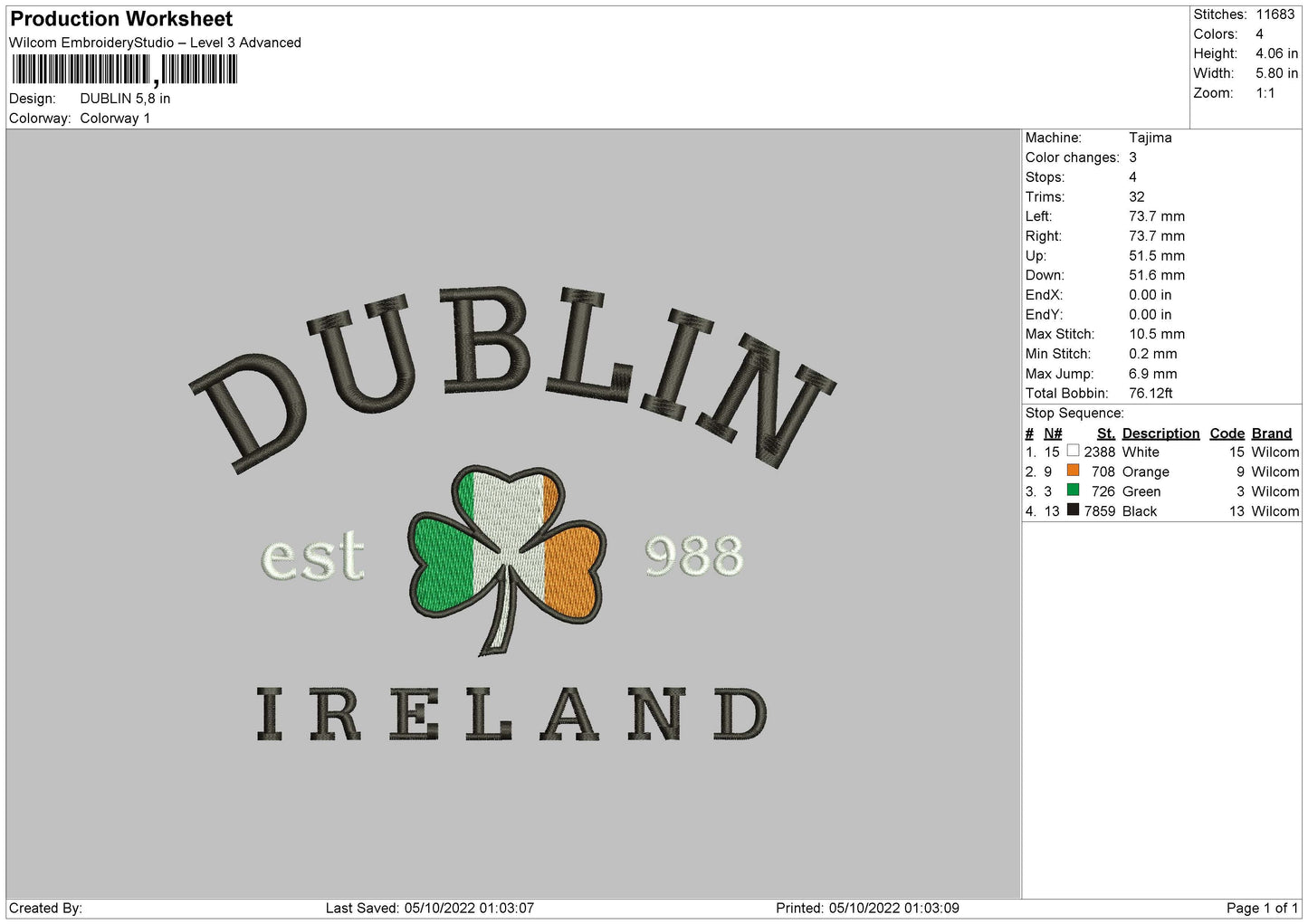Screen dimensions: 1308x924
Task: Click the Left value 73.7 mm
Action: coord(1157,216)
